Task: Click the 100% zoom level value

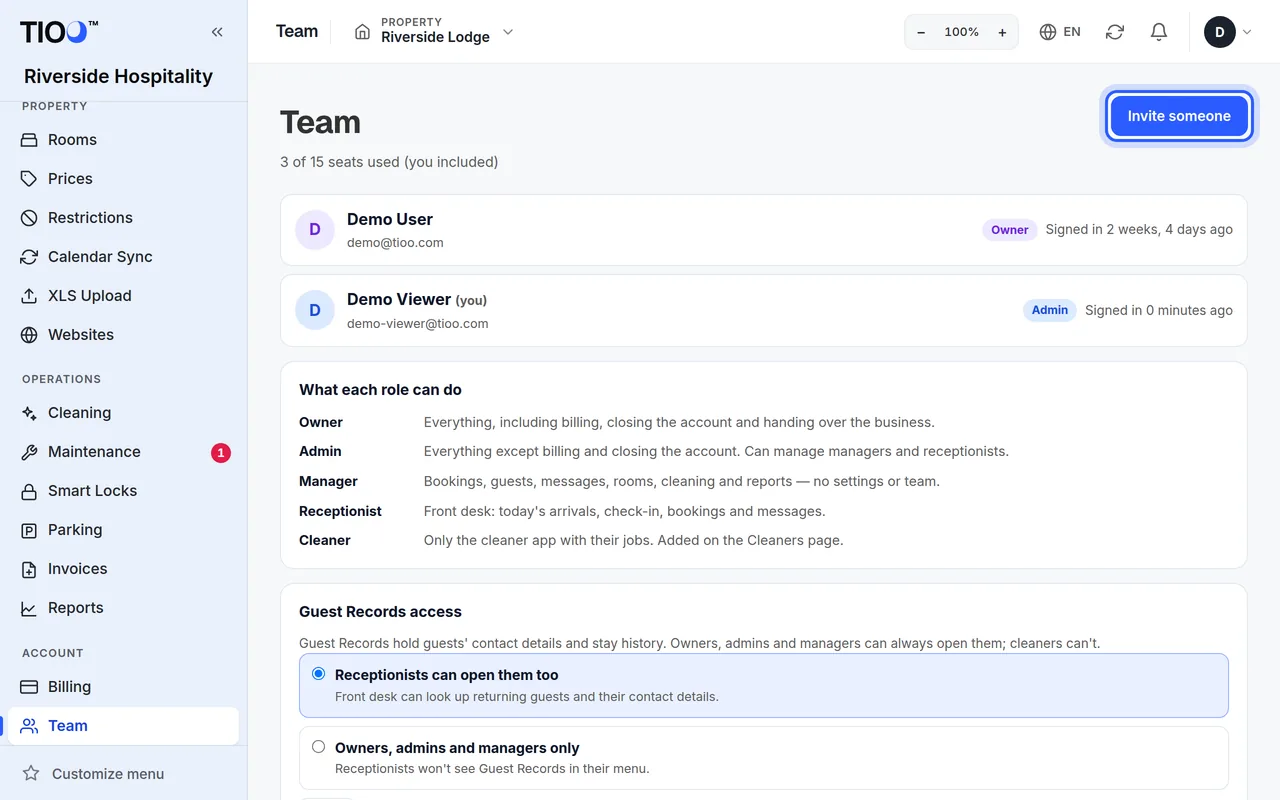Action: [x=961, y=32]
